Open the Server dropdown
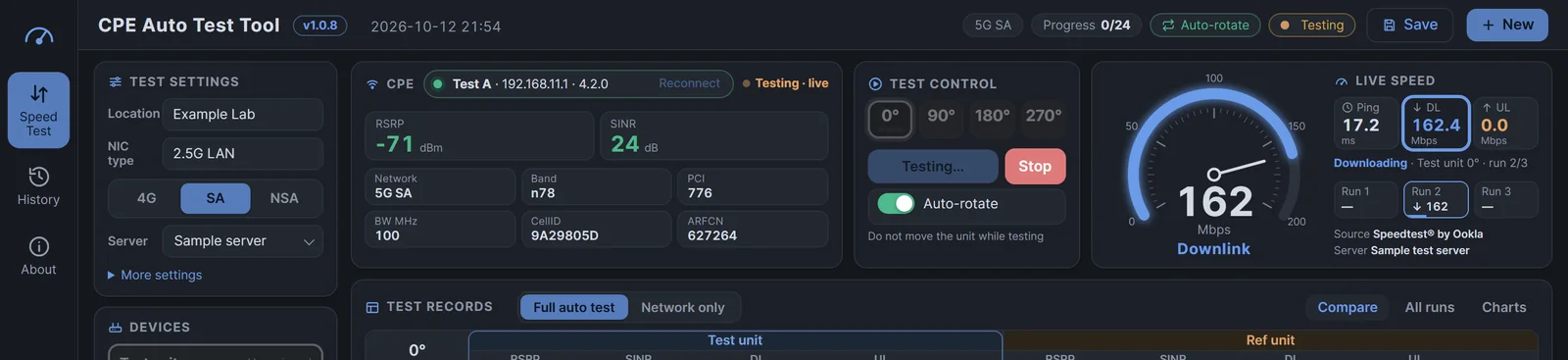This screenshot has width=1568, height=360. 243,241
